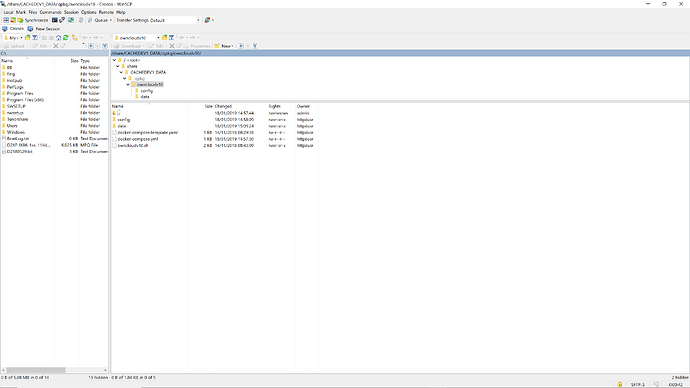
Task: Collapse the share tree node
Action: pos(118,66)
